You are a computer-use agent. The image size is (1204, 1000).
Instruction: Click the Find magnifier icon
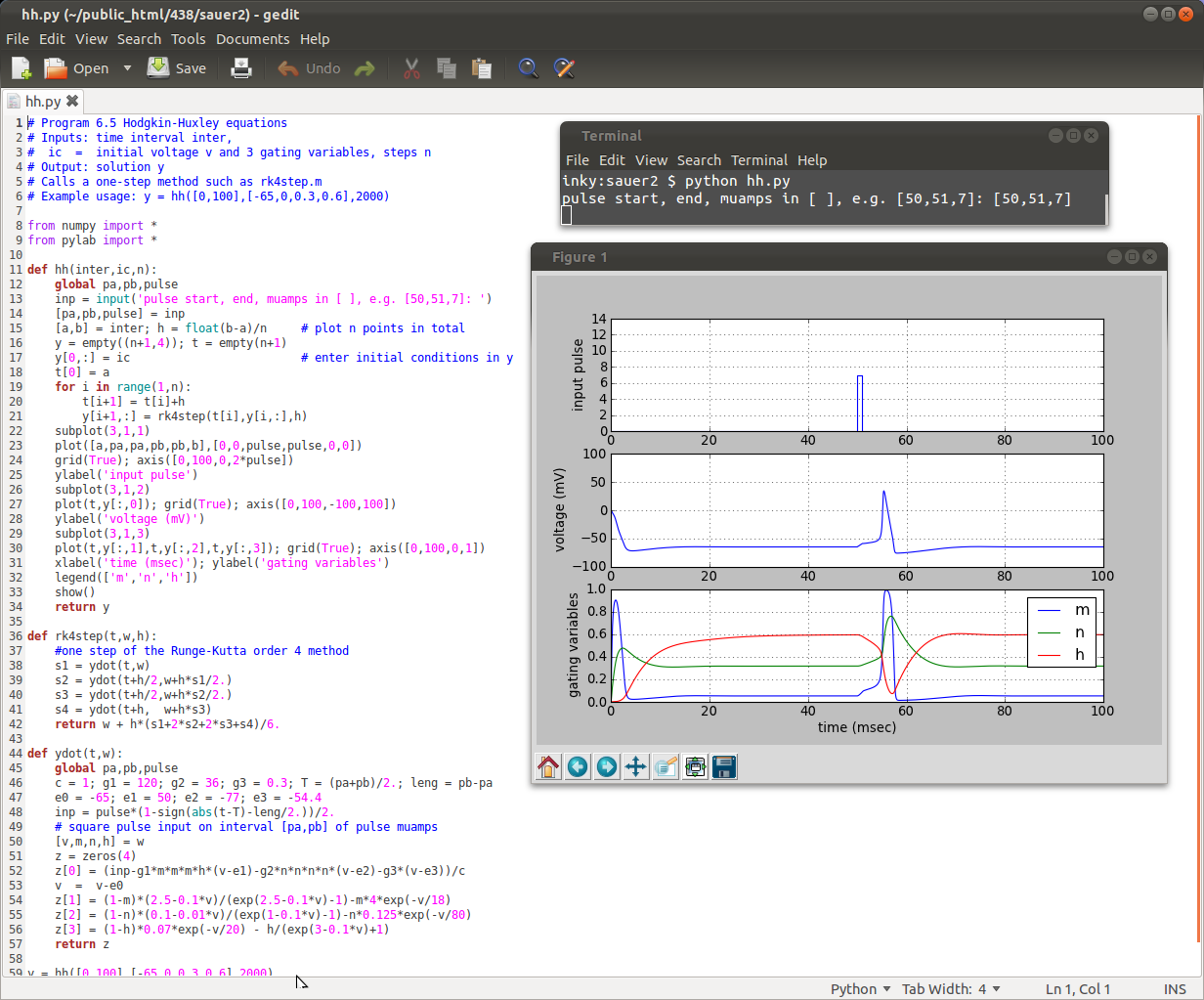pyautogui.click(x=528, y=67)
